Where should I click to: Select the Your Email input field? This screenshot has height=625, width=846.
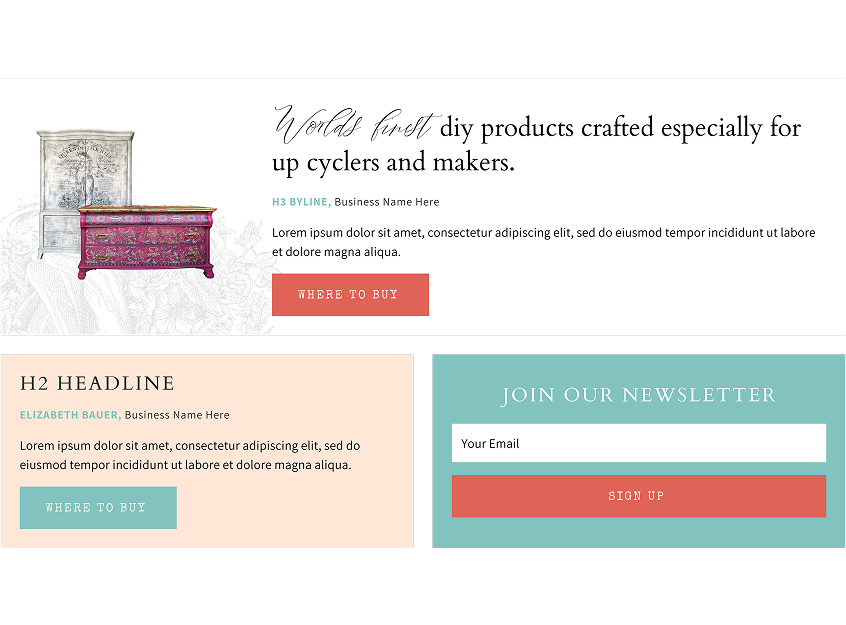click(x=639, y=443)
